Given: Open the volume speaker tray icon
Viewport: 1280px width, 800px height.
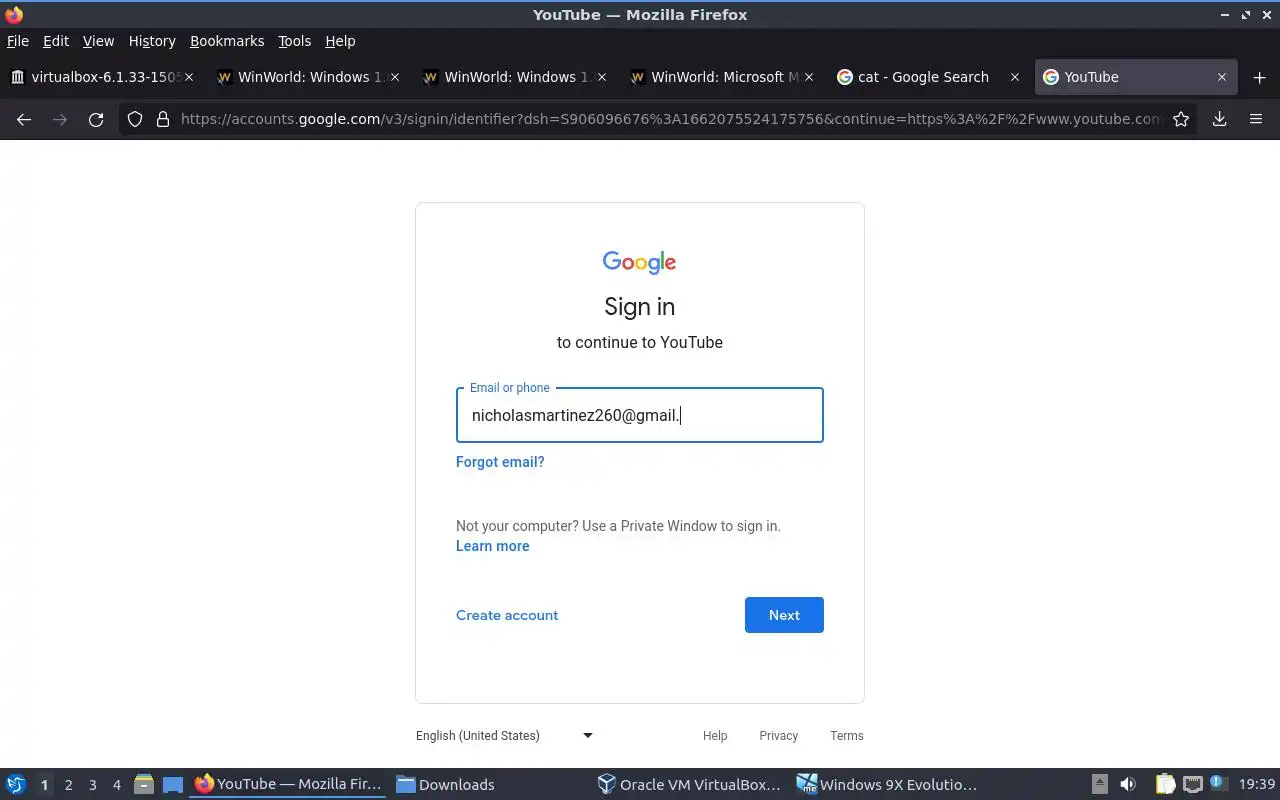Looking at the screenshot, I should 1128,785.
